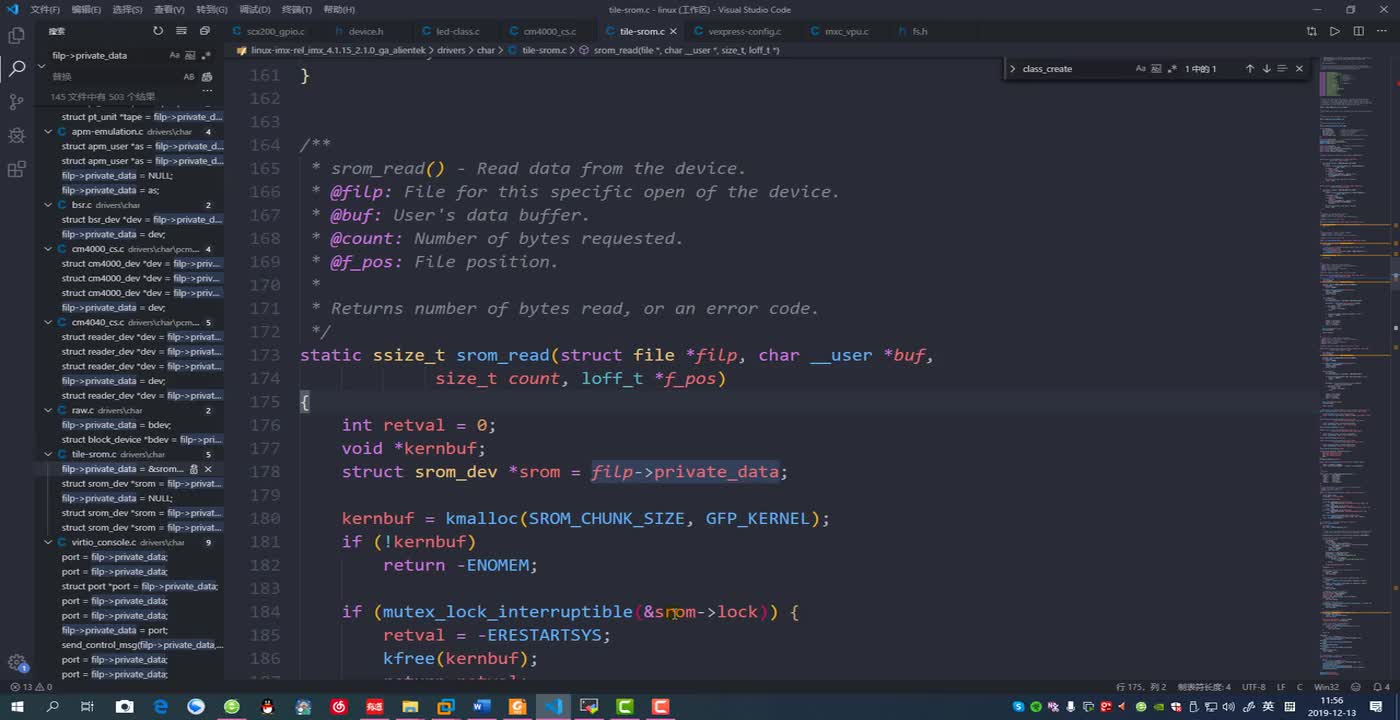Viewport: 1400px width, 720px height.
Task: Open Word from Windows taskbar
Action: click(x=481, y=706)
